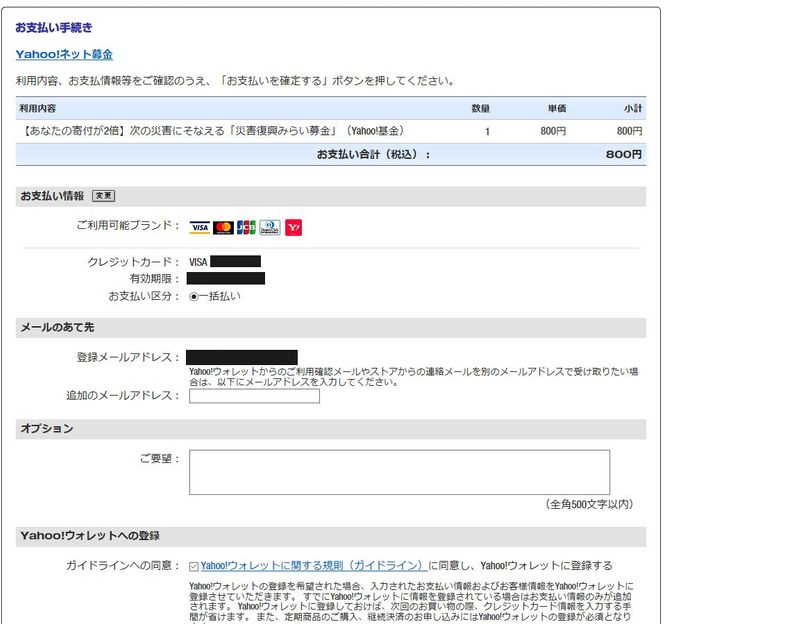This screenshot has width=800, height=624.
Task: Toggle the Yahoo!ウォレット guideline agreement checkbox
Action: coord(194,566)
